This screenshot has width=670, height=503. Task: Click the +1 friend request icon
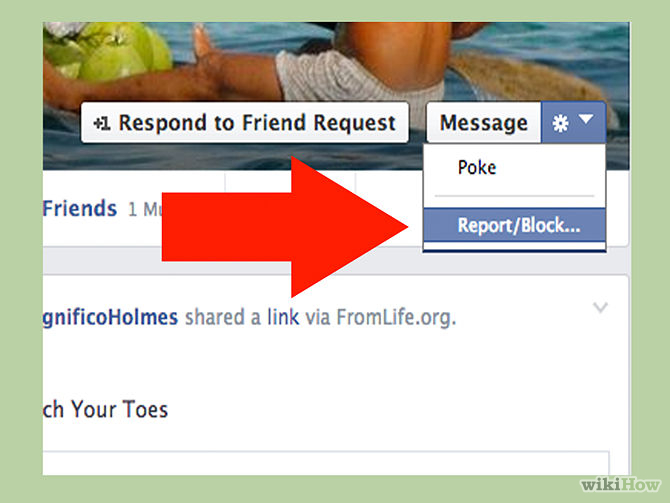pyautogui.click(x=100, y=124)
